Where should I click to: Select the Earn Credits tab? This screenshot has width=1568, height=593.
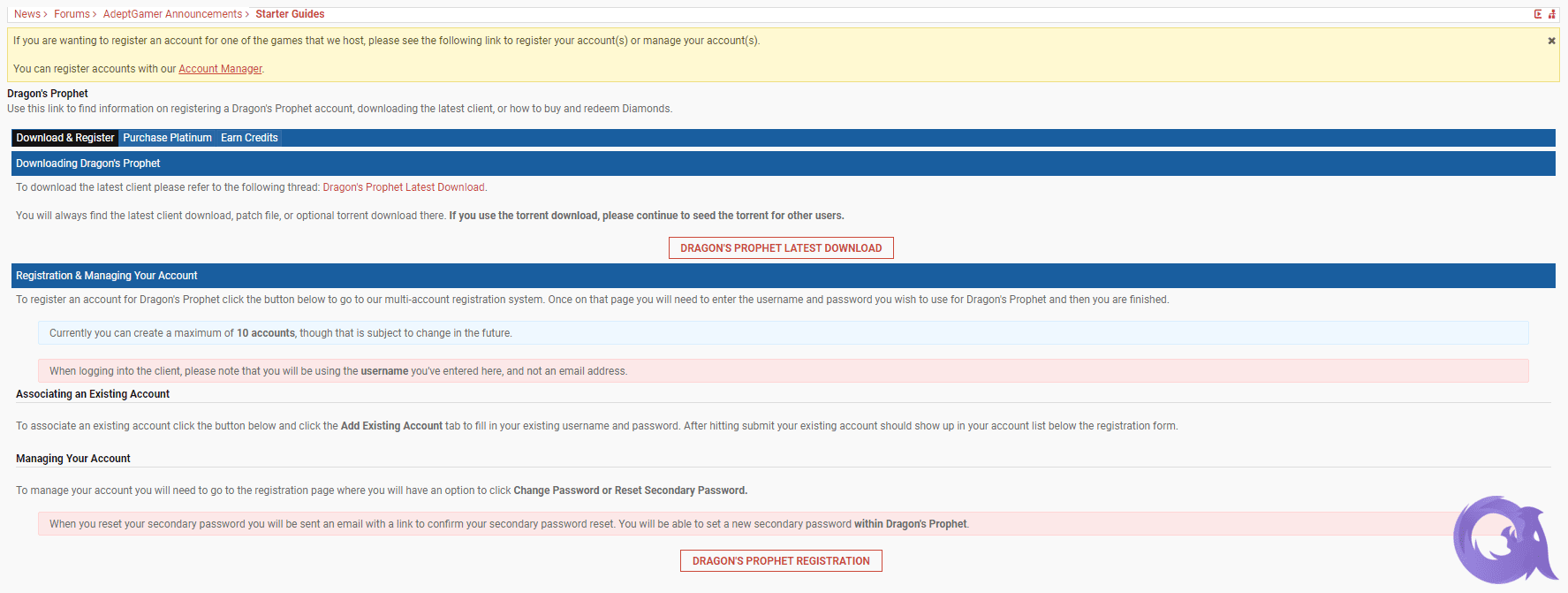click(249, 138)
